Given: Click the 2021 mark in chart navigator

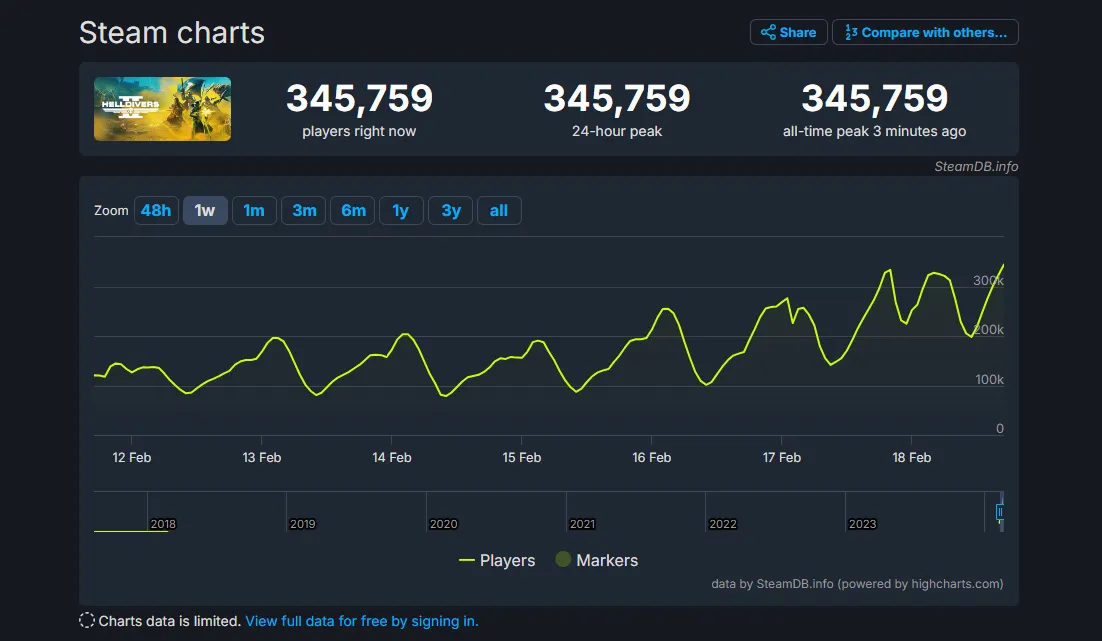Looking at the screenshot, I should [x=583, y=524].
